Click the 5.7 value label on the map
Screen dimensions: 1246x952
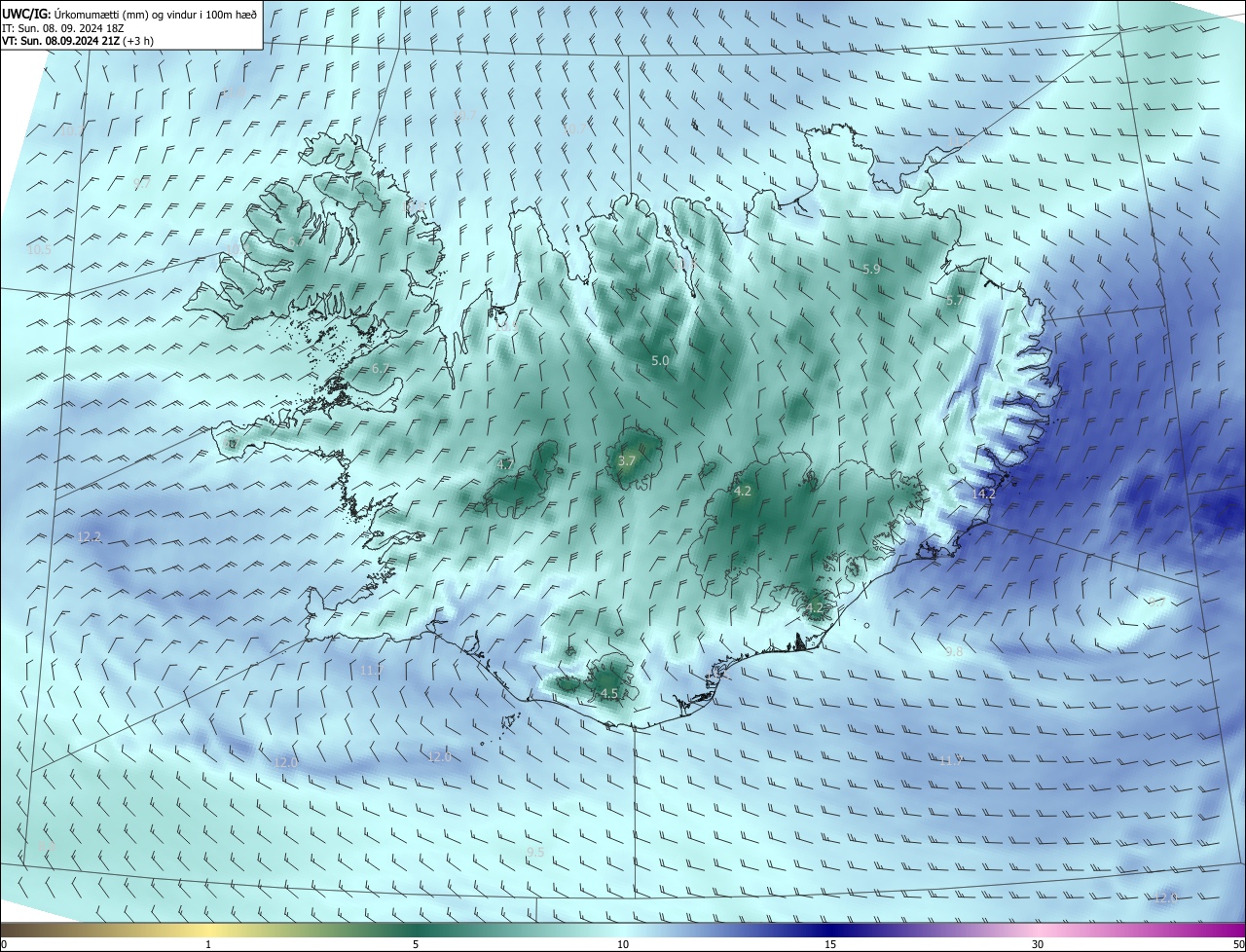(x=954, y=301)
